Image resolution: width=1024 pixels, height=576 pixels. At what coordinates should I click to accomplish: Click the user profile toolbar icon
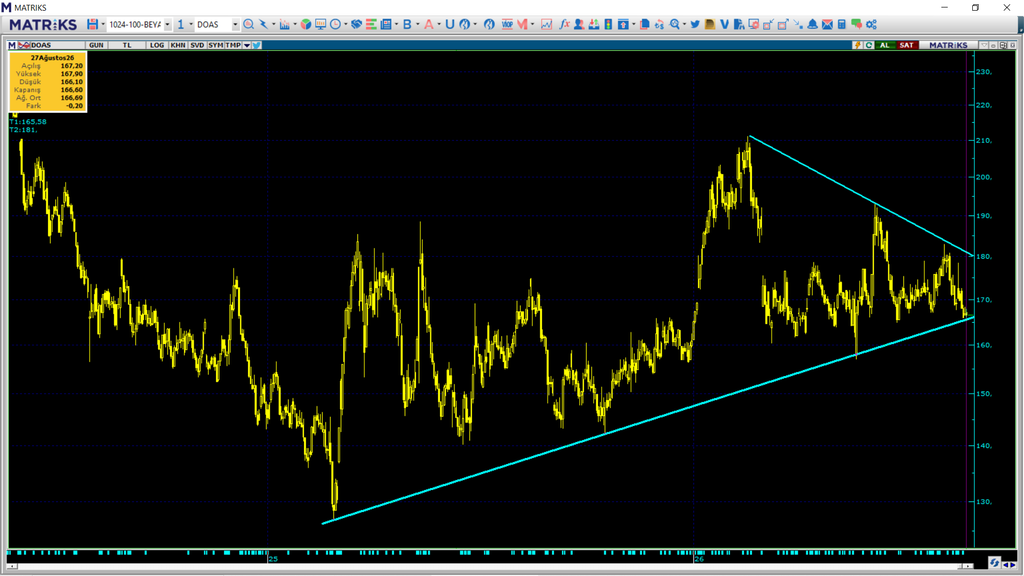coord(579,24)
